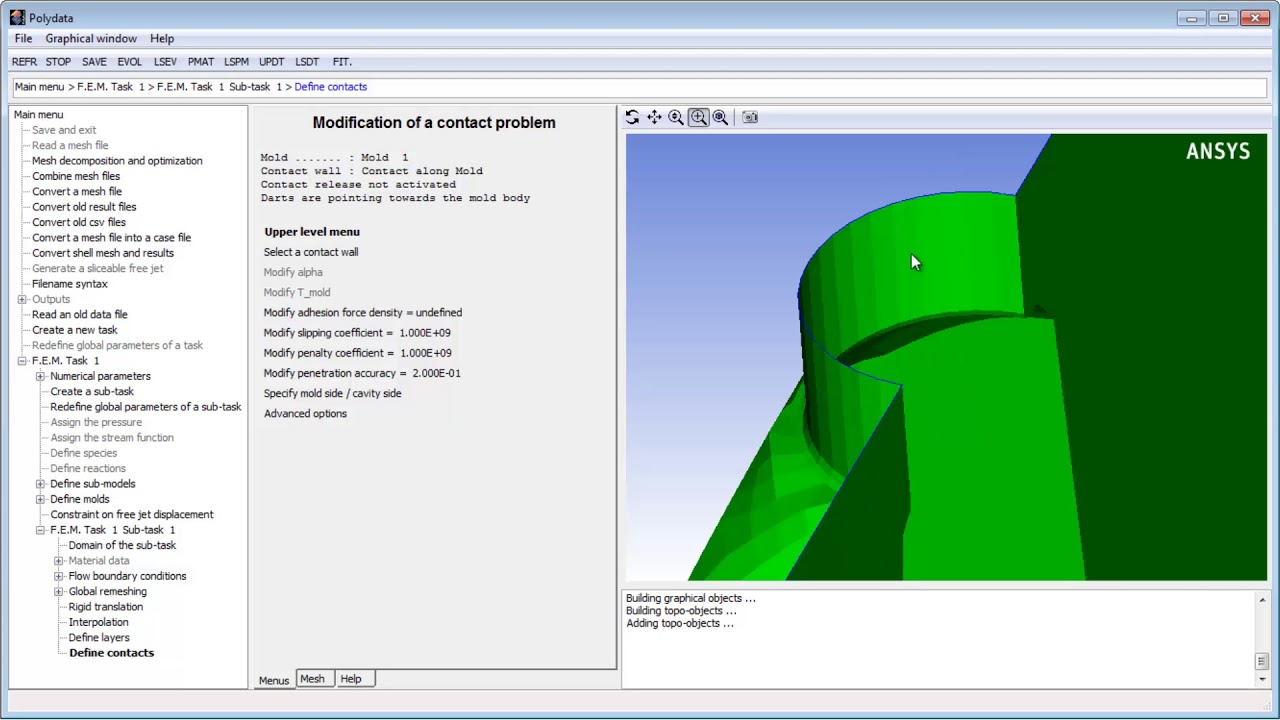Select Convert old csv files
The image size is (1280, 720).
click(x=79, y=222)
